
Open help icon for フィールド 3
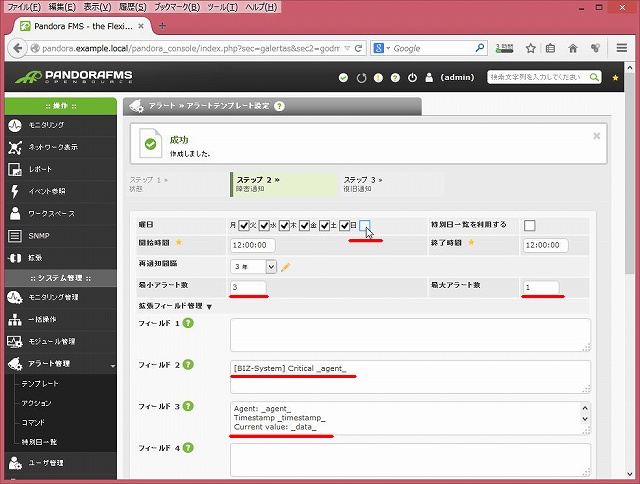pyautogui.click(x=188, y=406)
